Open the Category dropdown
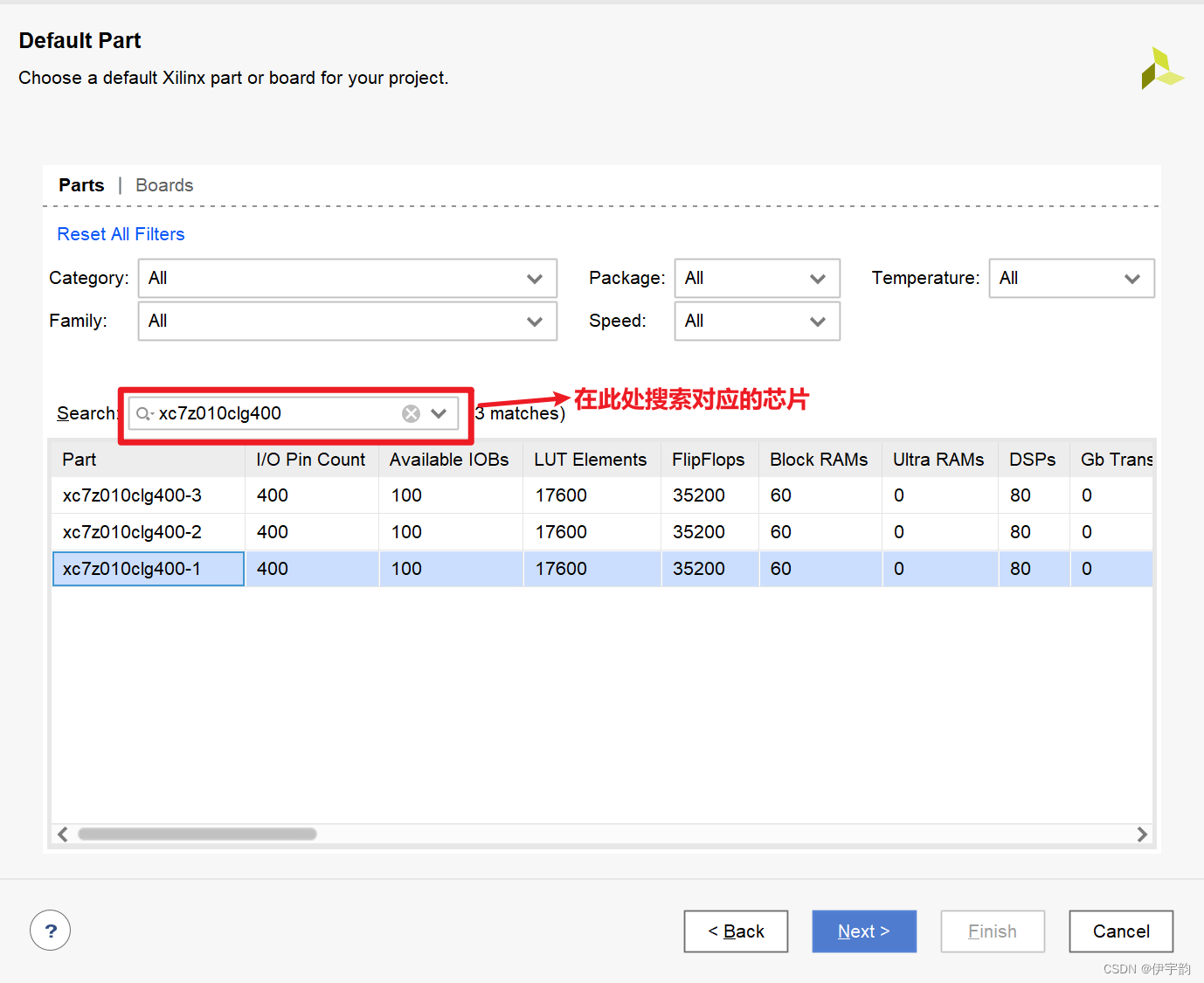This screenshot has width=1204, height=983. click(348, 278)
